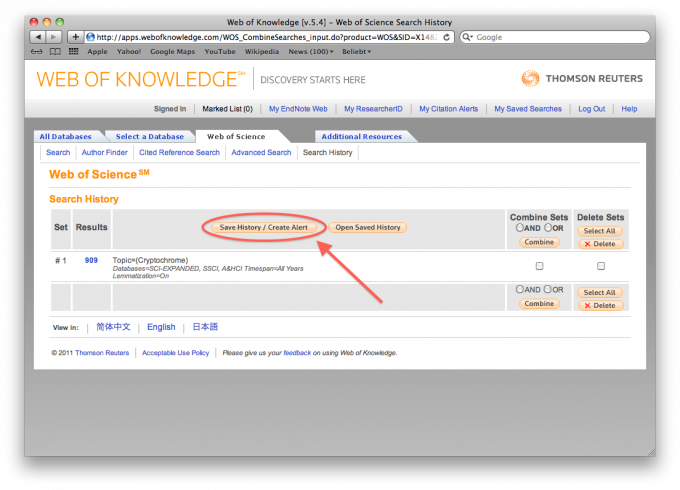Open the Google Maps bookmark
Viewport: 680px width, 490px height.
[173, 52]
